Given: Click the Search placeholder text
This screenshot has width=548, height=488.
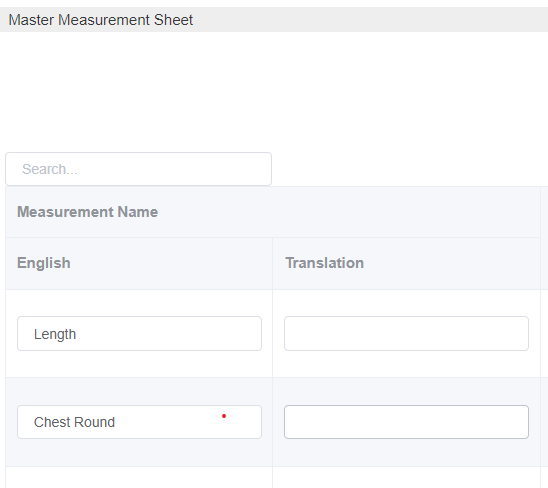Looking at the screenshot, I should point(50,169).
